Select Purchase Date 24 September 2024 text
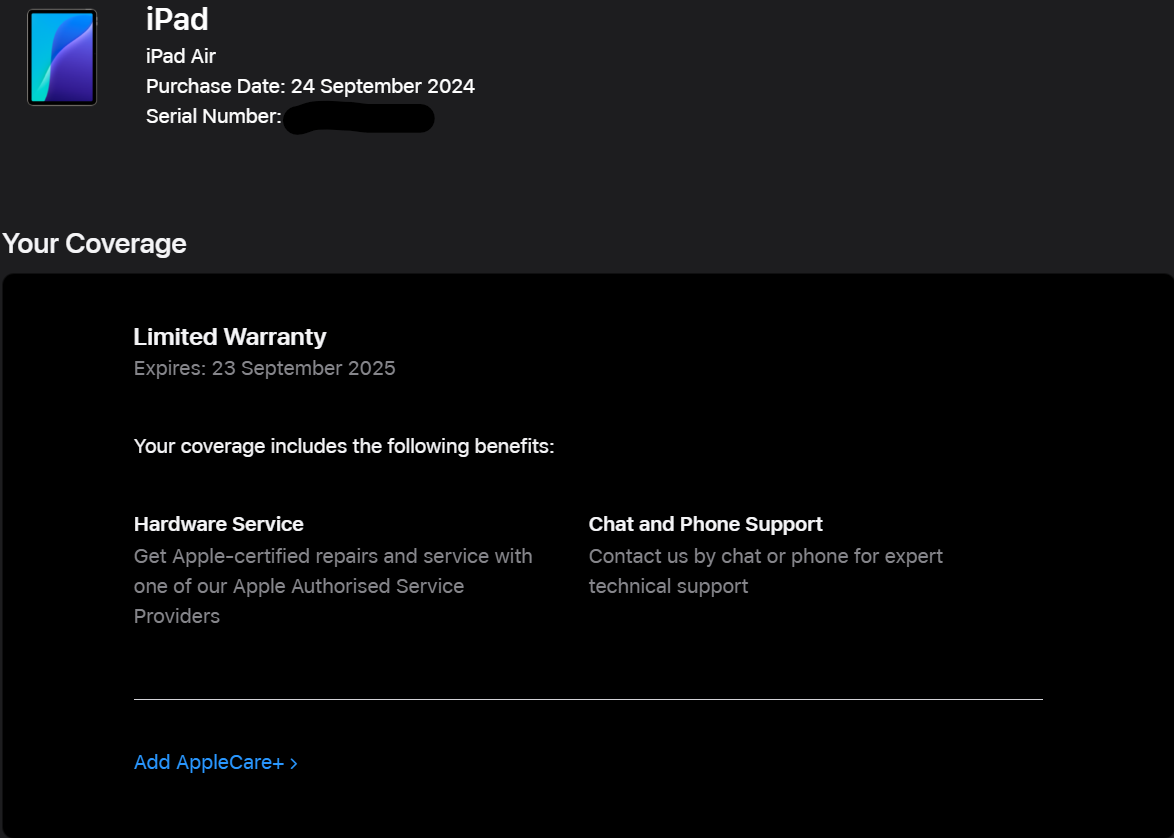The height and width of the screenshot is (838, 1174). point(310,86)
